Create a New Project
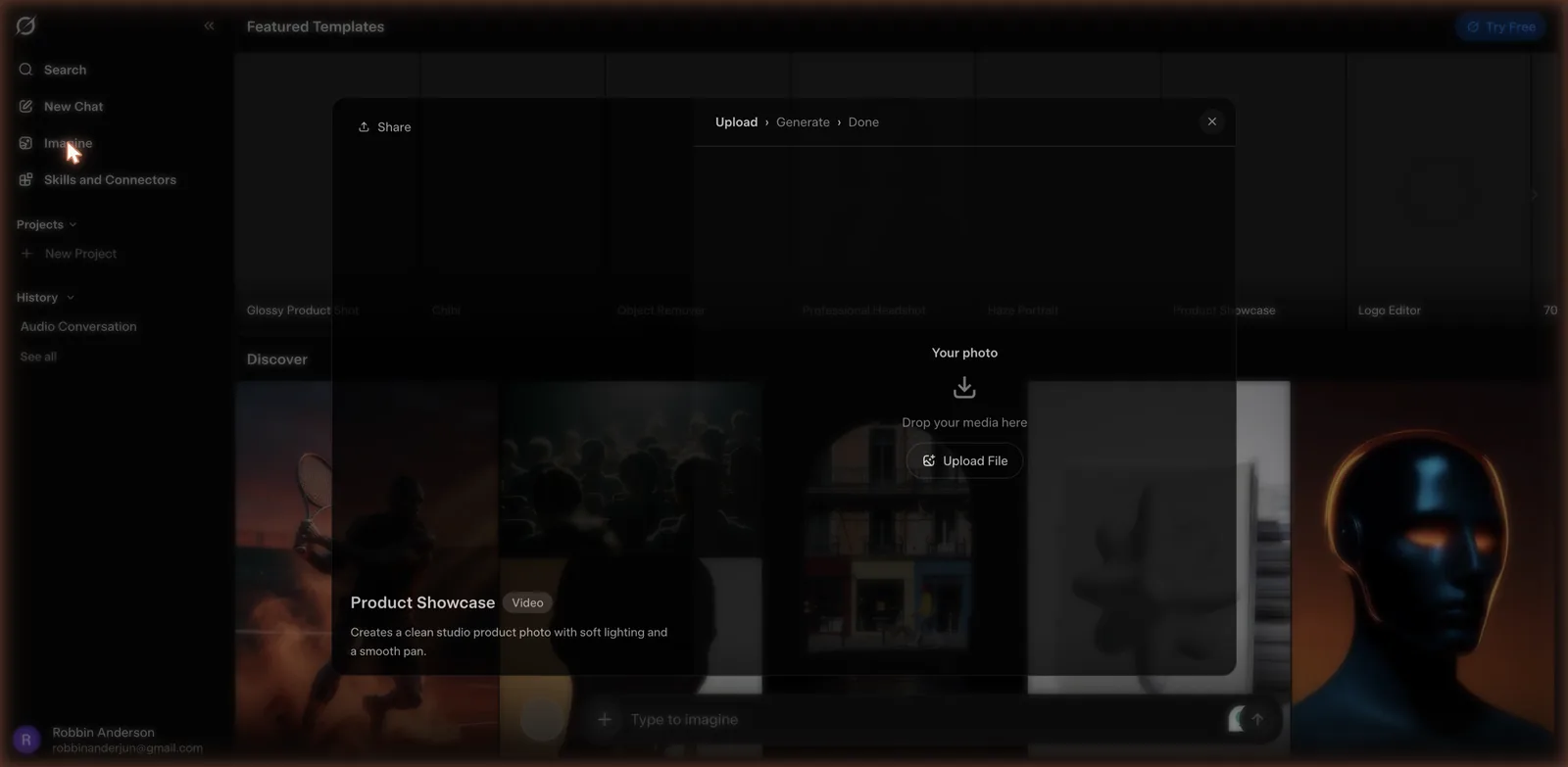 pyautogui.click(x=80, y=253)
